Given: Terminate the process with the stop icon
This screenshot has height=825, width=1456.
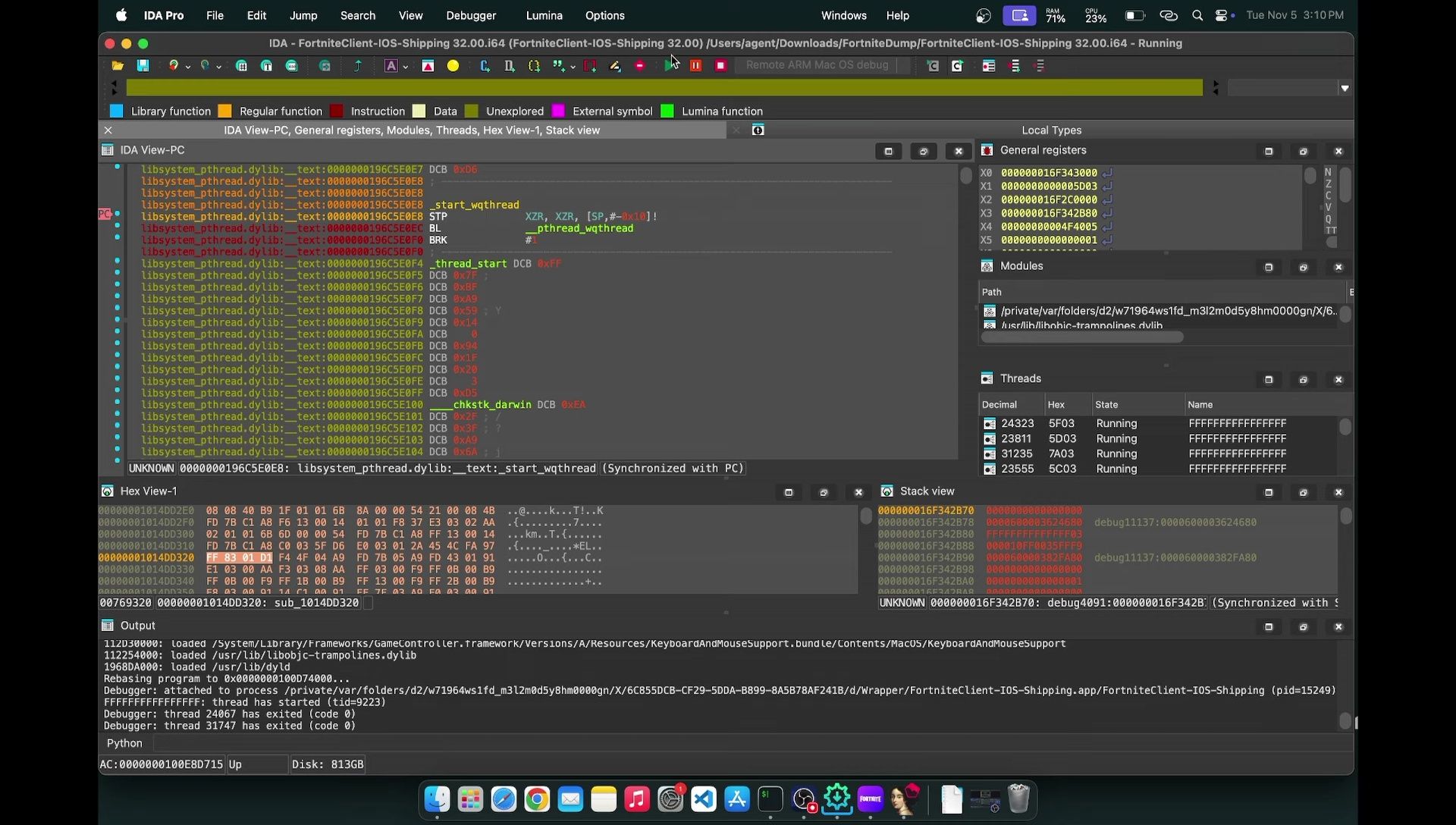Looking at the screenshot, I should [x=720, y=66].
